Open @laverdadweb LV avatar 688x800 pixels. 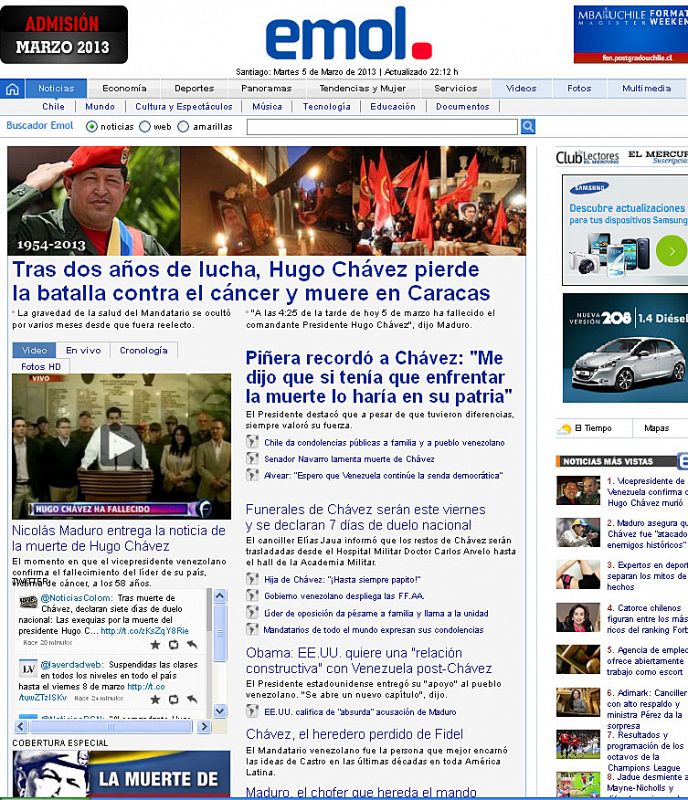click(x=28, y=668)
